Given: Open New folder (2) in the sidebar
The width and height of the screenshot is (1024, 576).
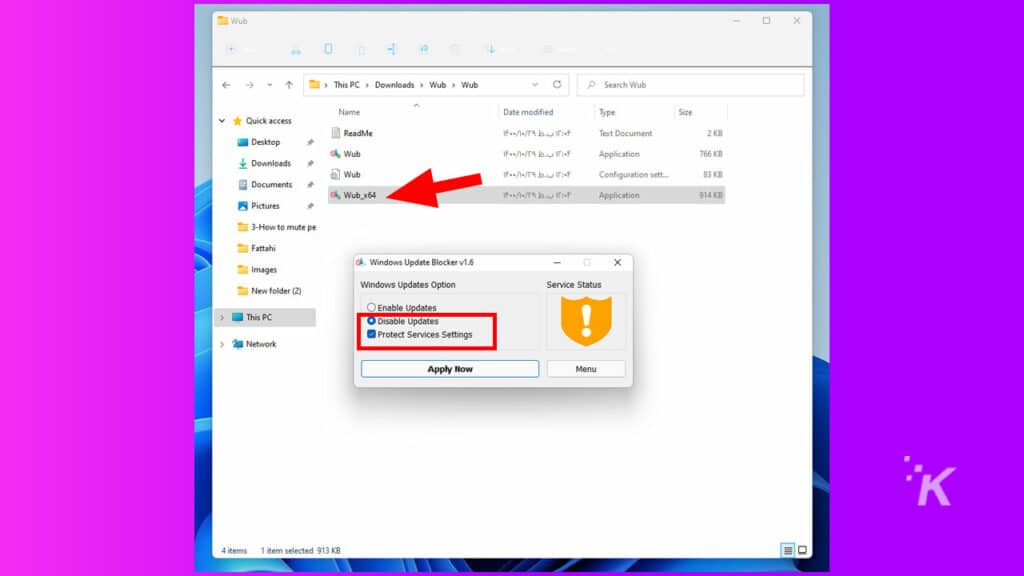Looking at the screenshot, I should [276, 291].
